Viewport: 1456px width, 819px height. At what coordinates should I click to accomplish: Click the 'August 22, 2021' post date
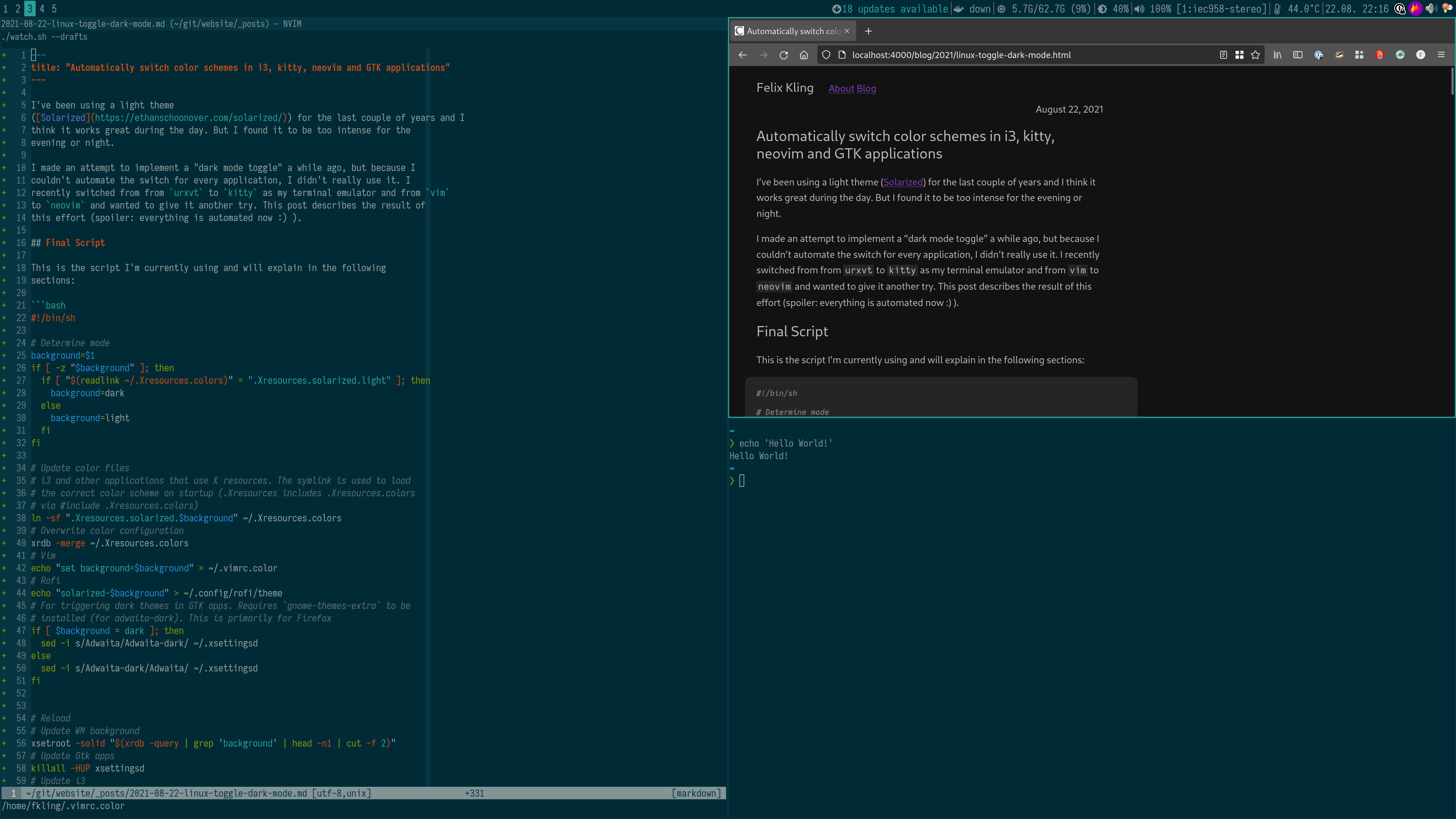click(x=1069, y=110)
